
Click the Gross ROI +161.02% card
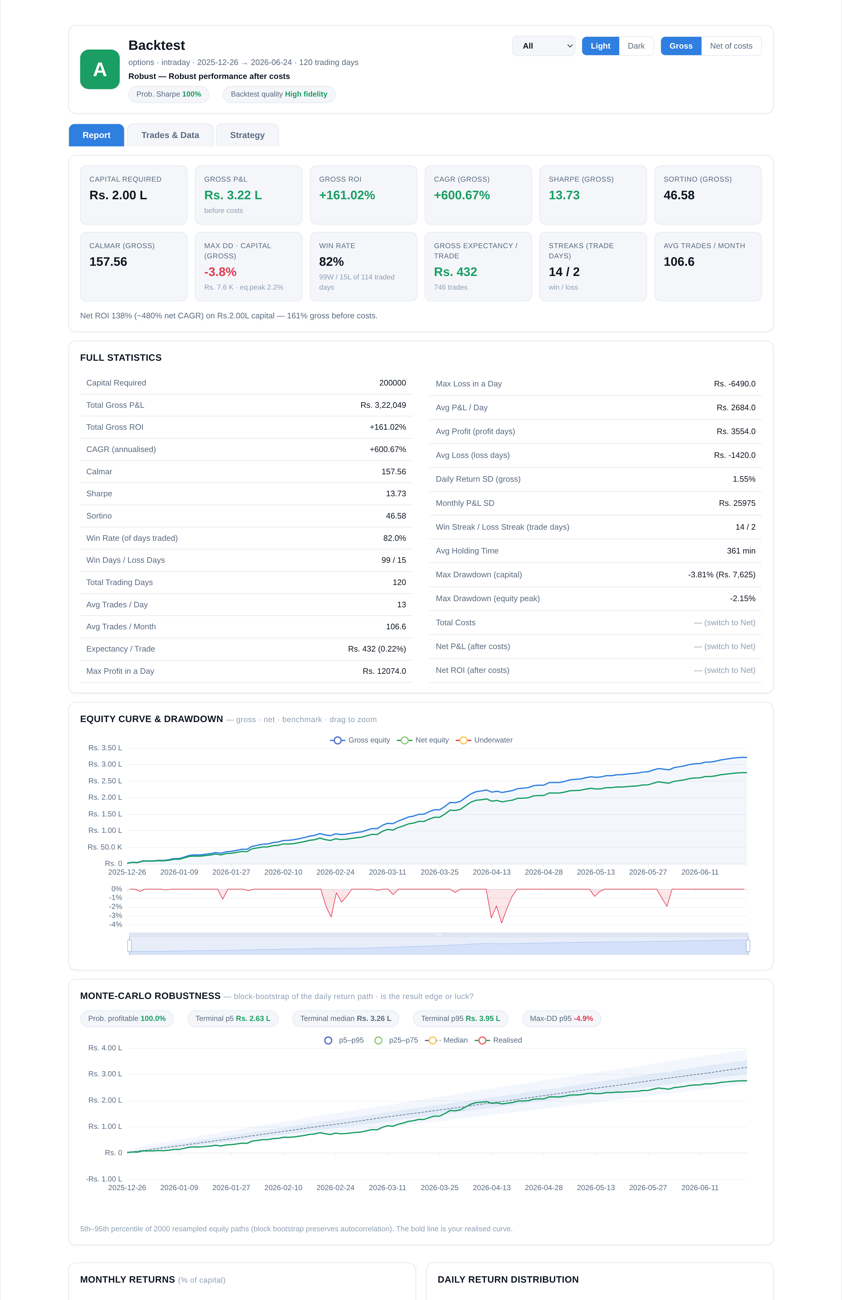coord(363,195)
